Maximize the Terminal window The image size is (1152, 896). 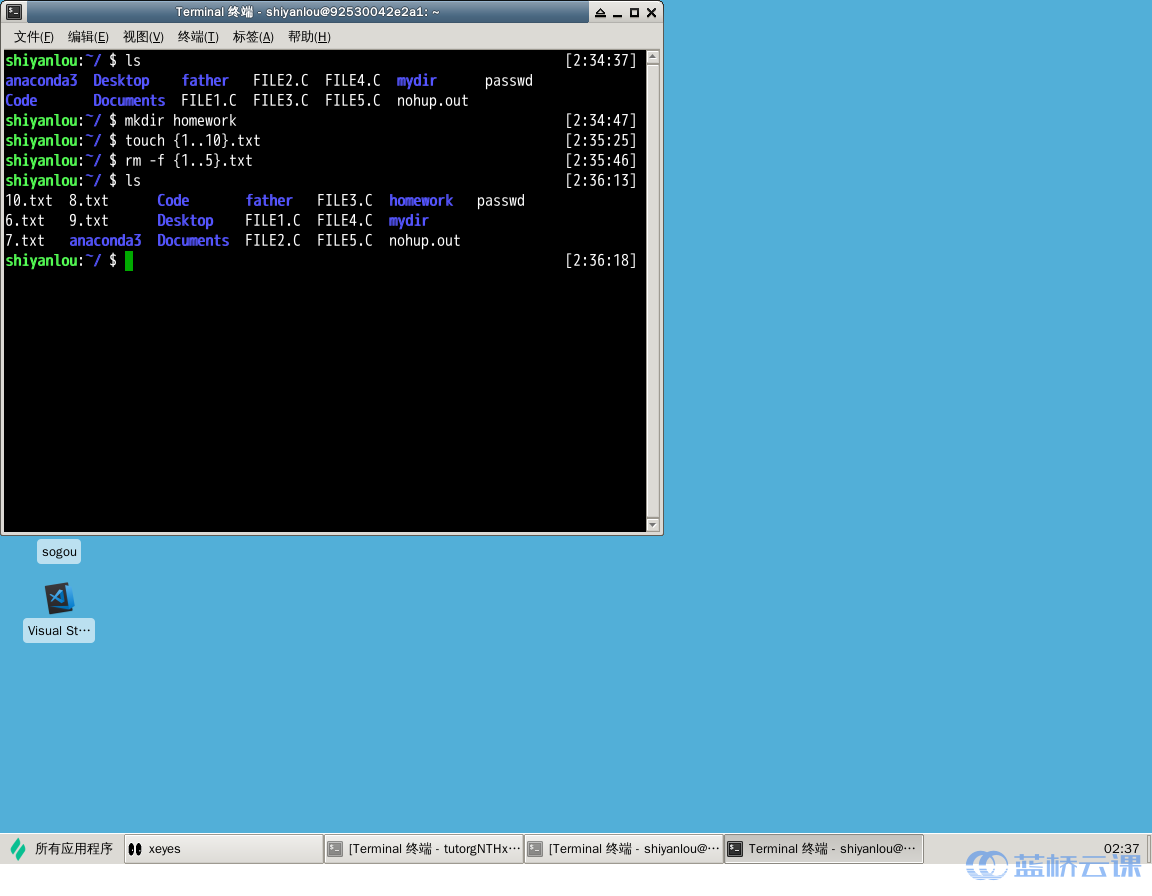click(634, 12)
